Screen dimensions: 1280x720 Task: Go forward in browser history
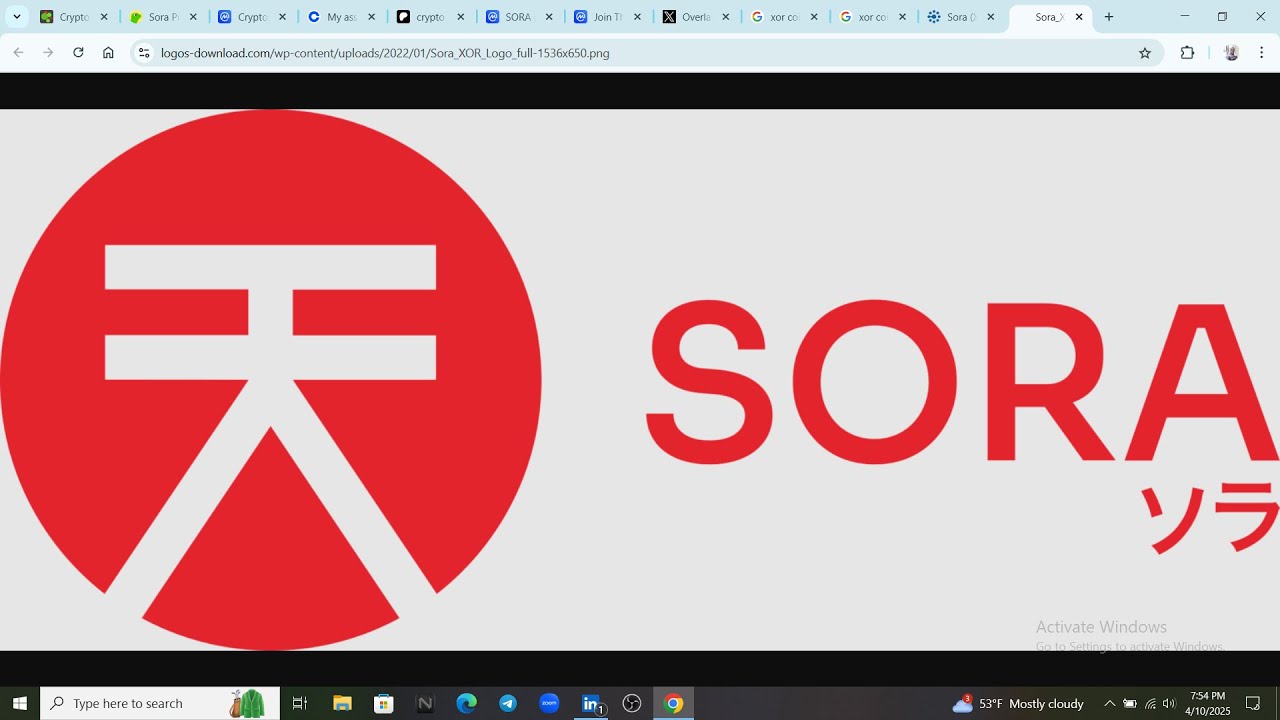click(x=48, y=53)
